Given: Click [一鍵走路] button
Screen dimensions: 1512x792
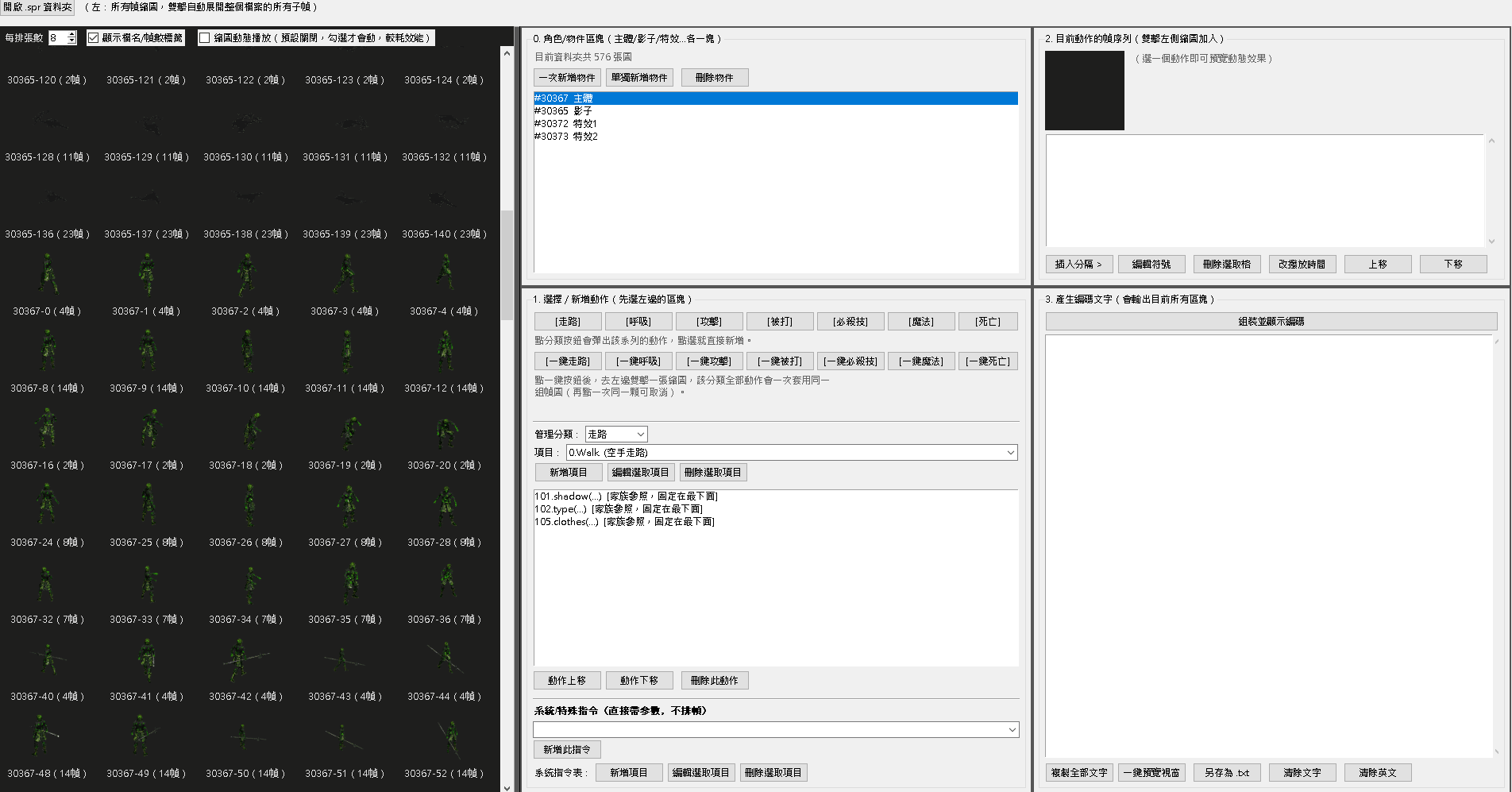Looking at the screenshot, I should coord(567,361).
